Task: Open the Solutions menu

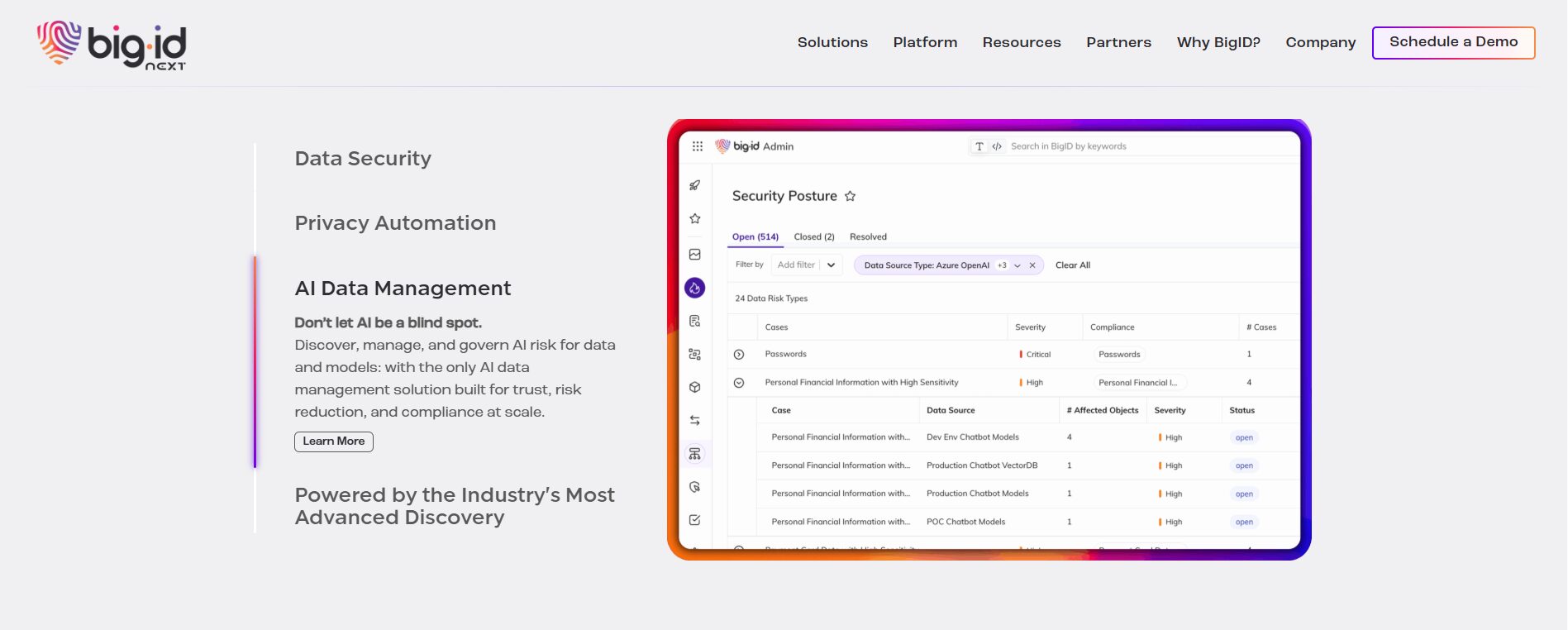Action: [832, 42]
